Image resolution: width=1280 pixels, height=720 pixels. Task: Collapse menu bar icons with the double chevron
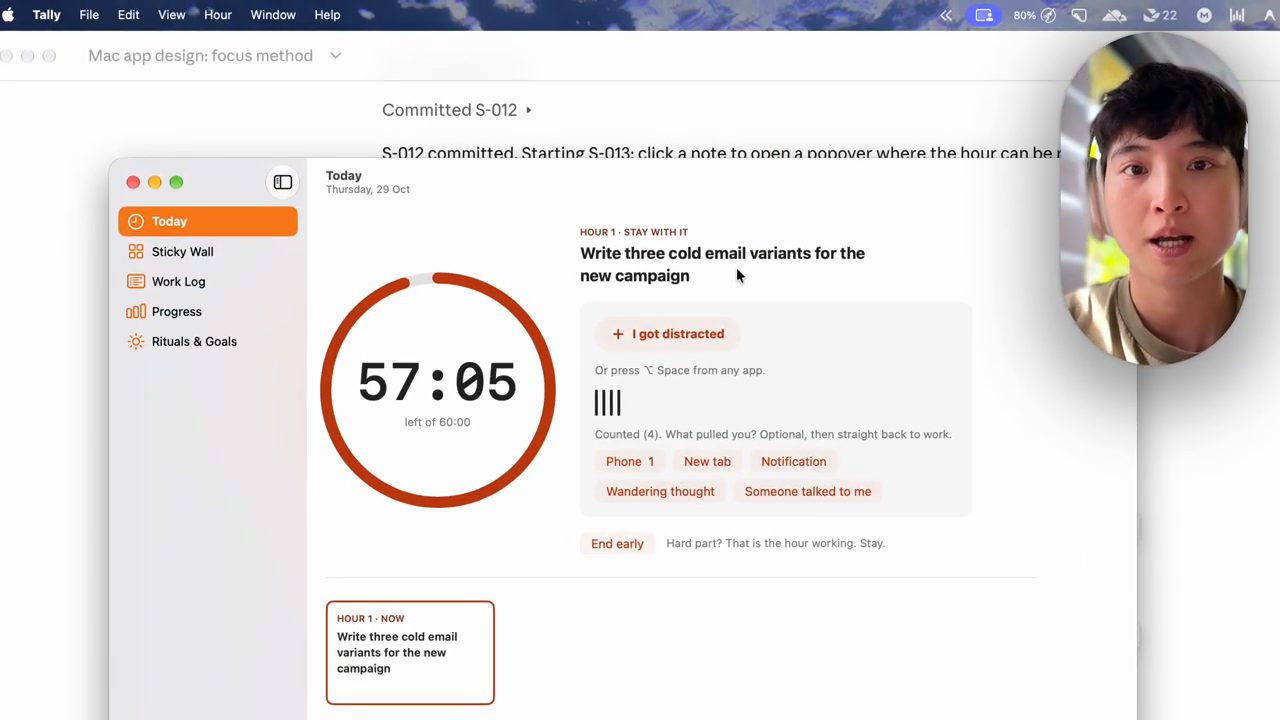(x=946, y=15)
